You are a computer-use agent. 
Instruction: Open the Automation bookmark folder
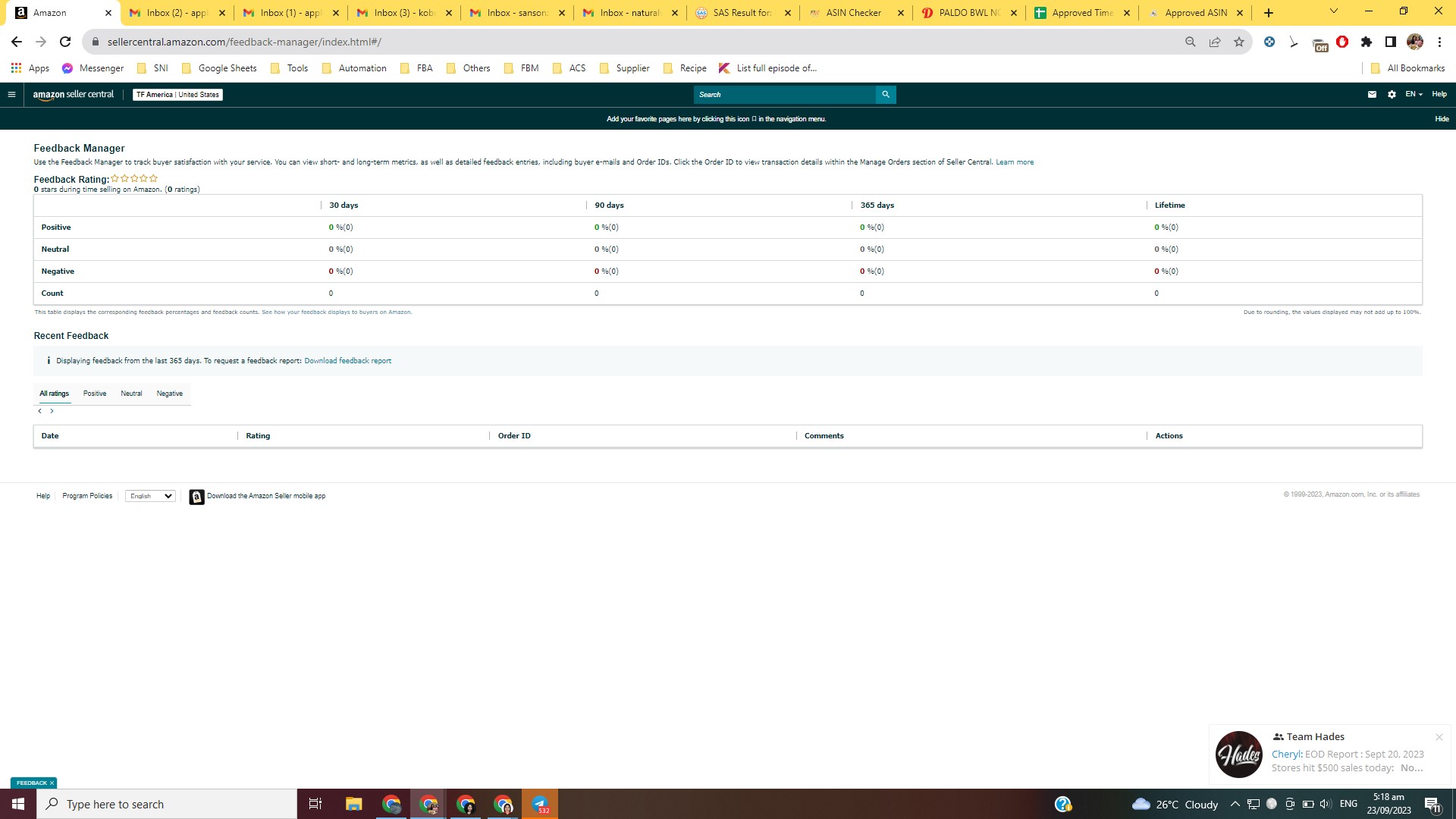click(354, 68)
